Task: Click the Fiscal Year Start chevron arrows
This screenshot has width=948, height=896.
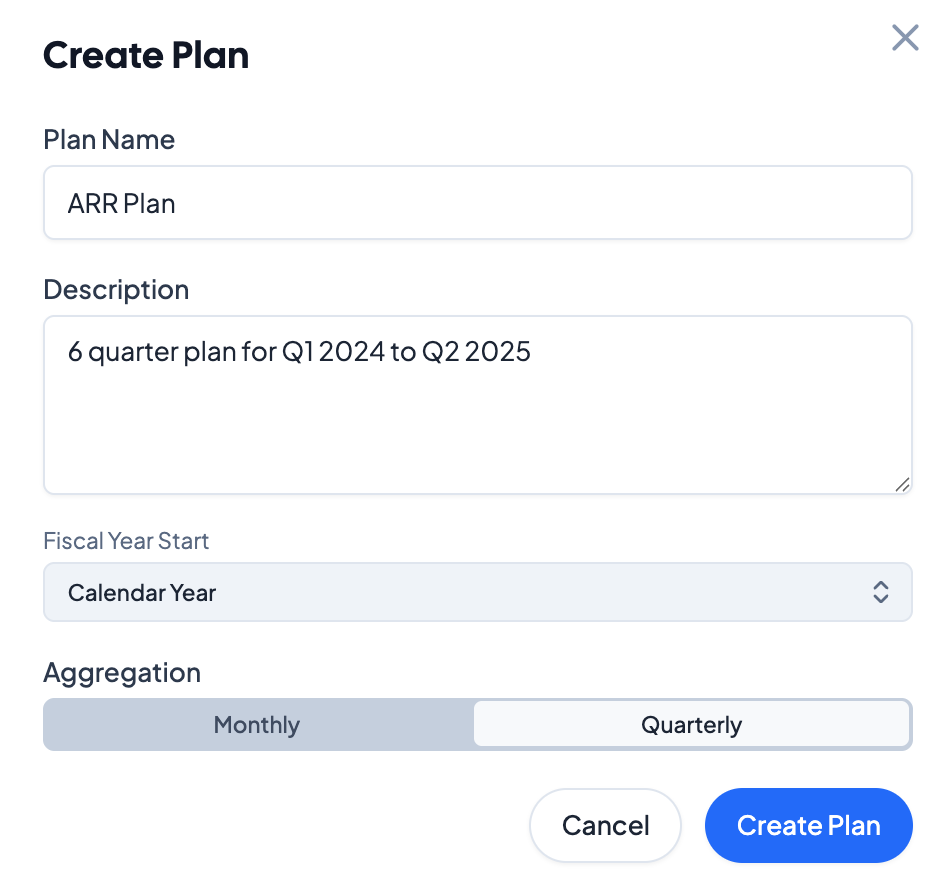Action: (880, 592)
